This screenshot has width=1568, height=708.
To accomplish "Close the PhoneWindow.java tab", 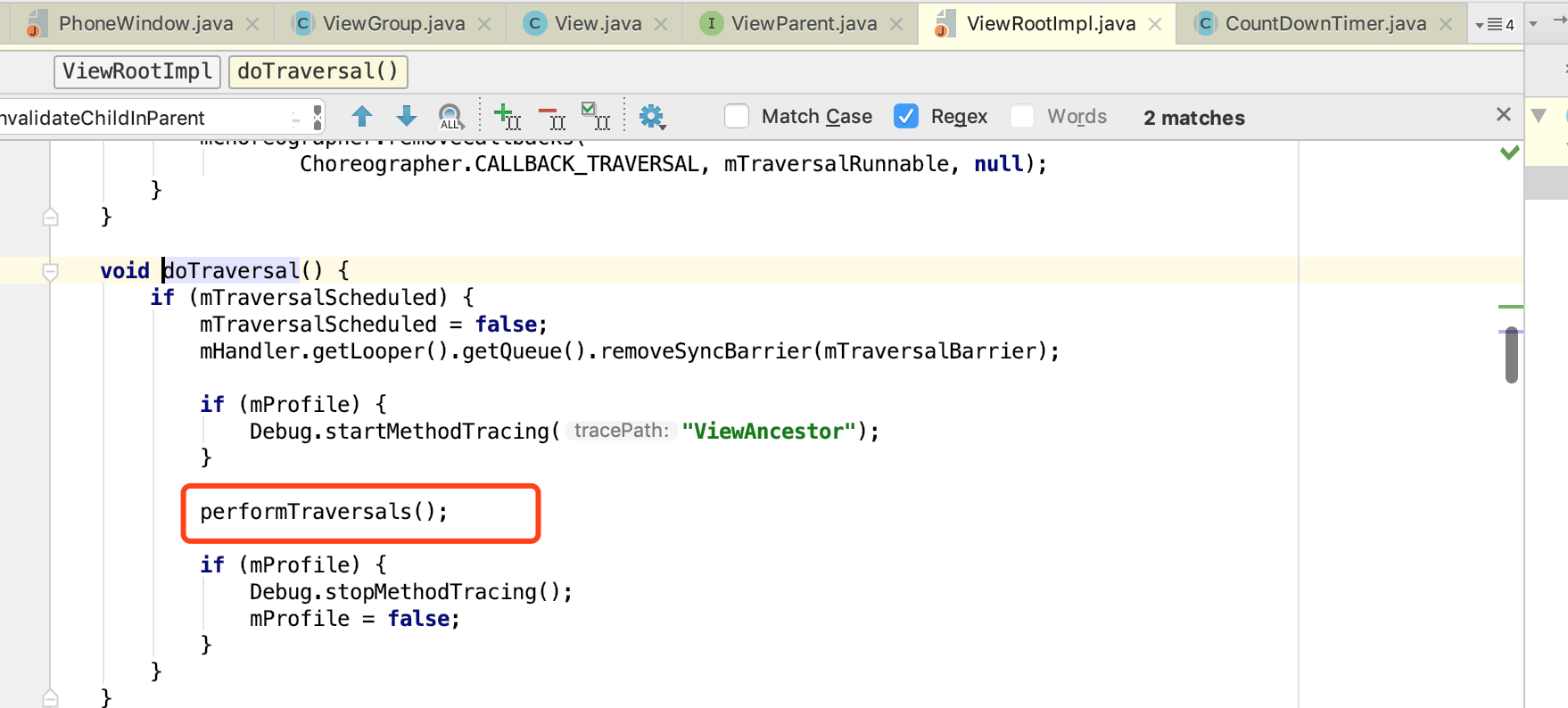I will [252, 24].
